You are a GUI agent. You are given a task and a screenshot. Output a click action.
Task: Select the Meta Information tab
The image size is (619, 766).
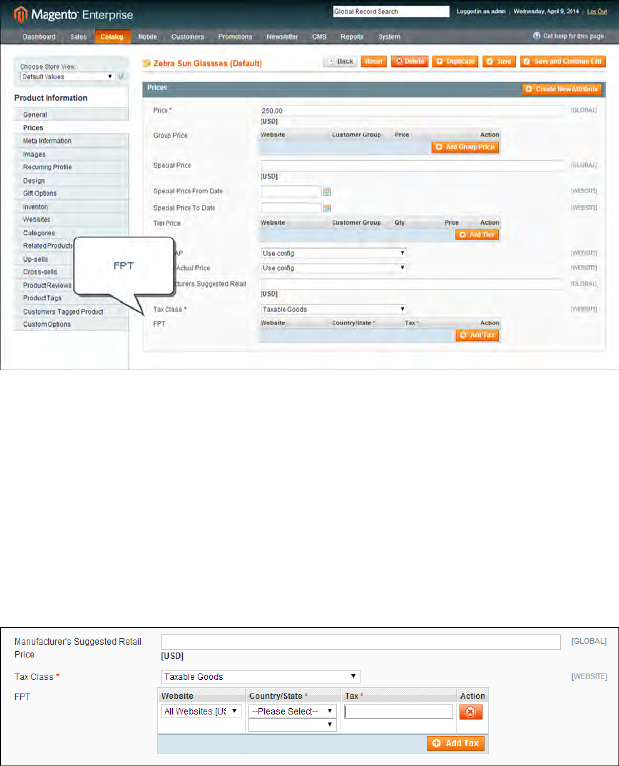tap(71, 141)
